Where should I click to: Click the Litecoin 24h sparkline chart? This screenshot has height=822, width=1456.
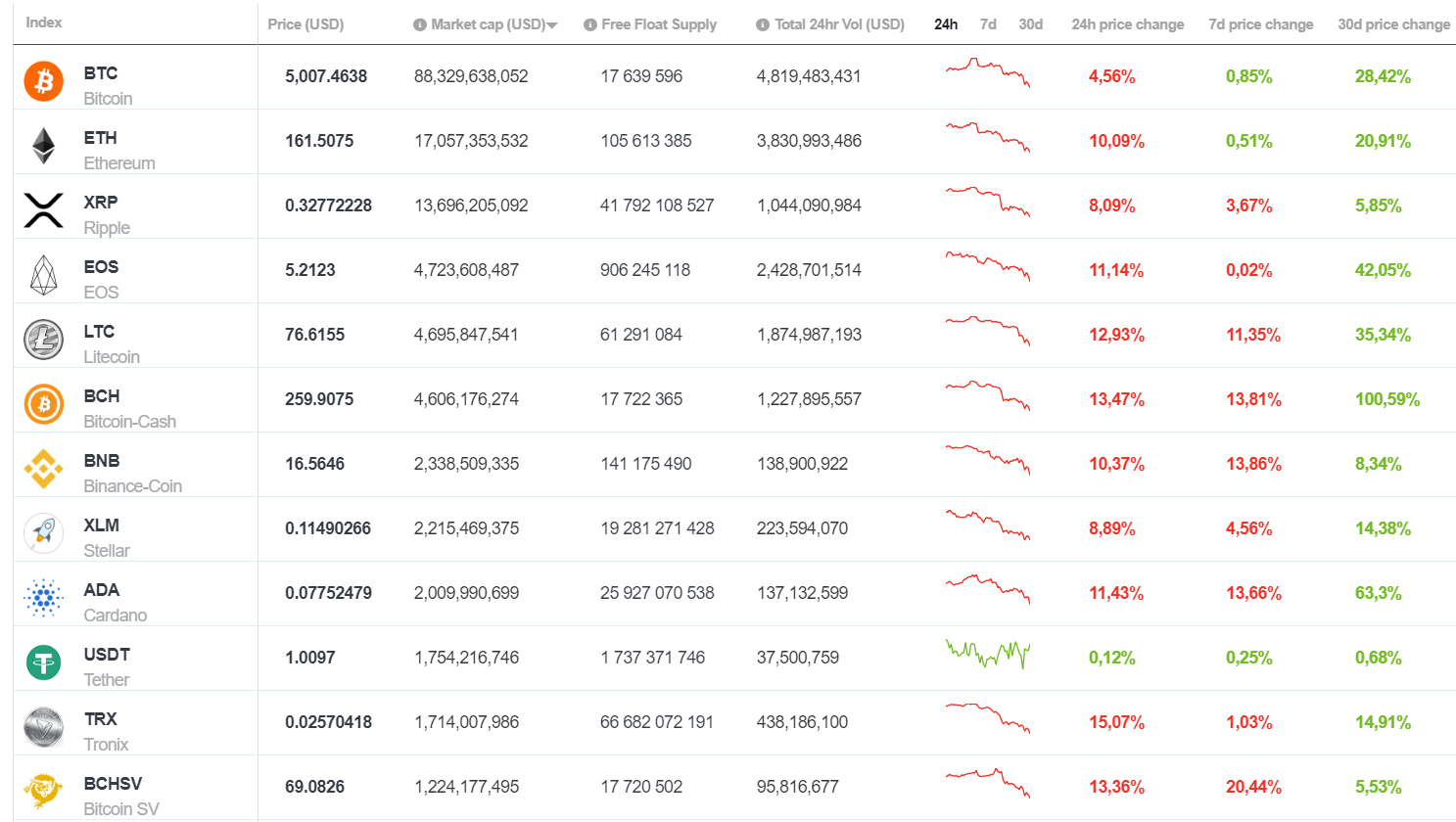[x=988, y=331]
